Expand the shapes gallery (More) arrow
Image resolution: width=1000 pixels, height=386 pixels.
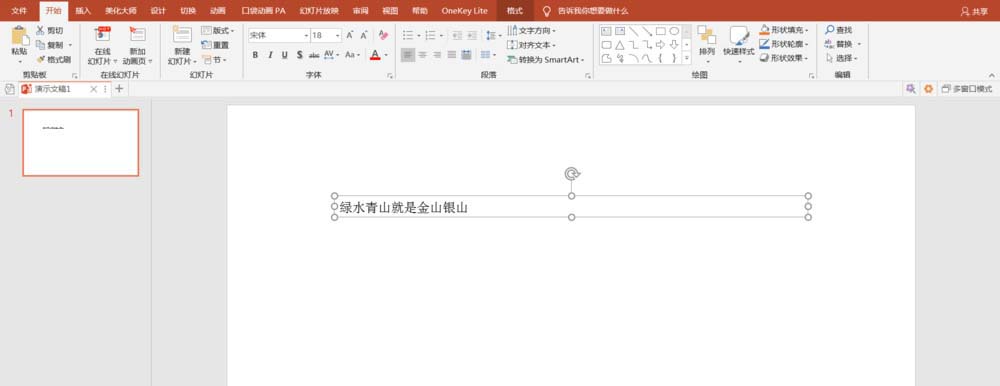coord(687,58)
